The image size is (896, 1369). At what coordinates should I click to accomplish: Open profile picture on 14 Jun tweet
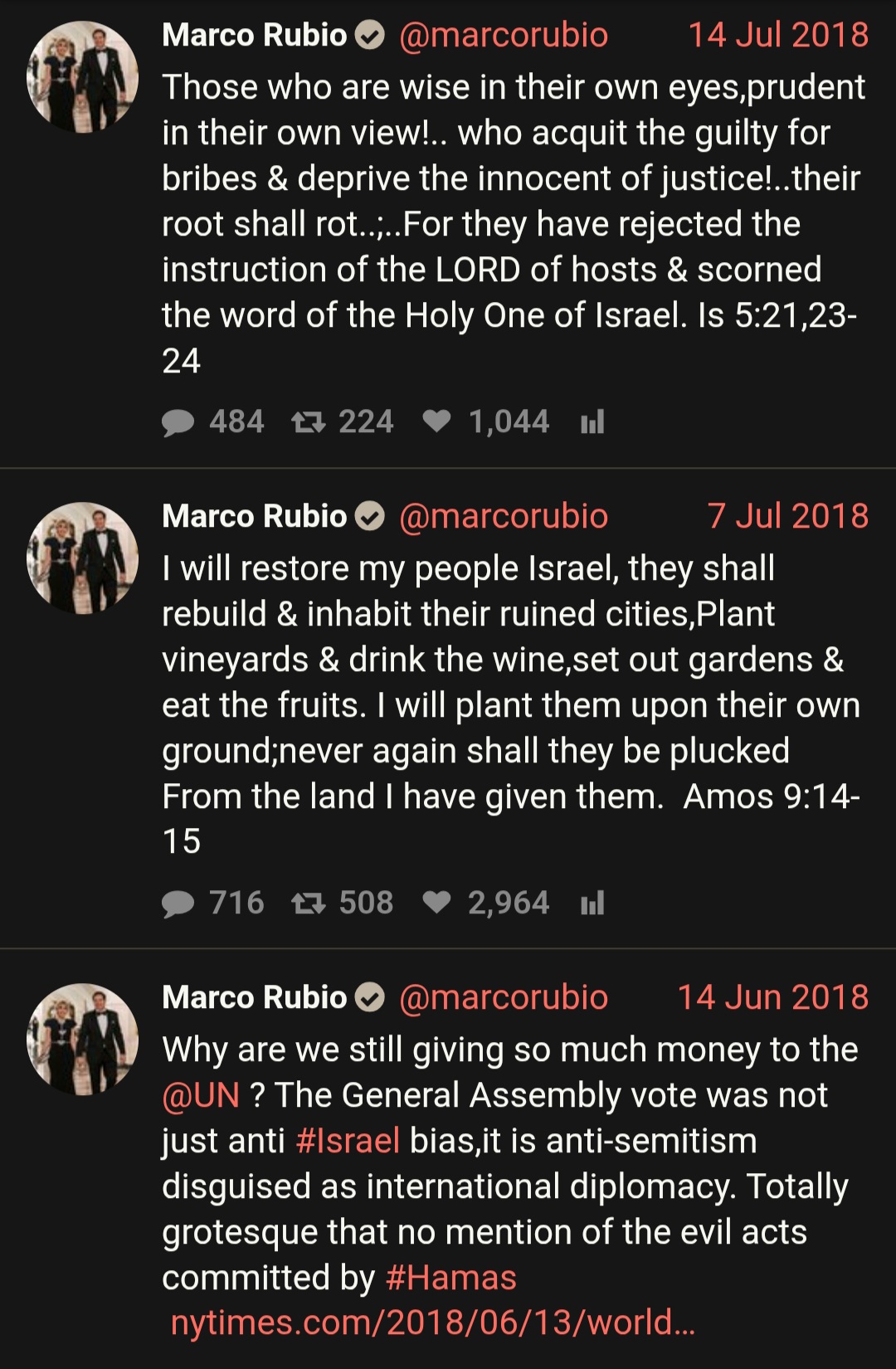click(x=82, y=1040)
